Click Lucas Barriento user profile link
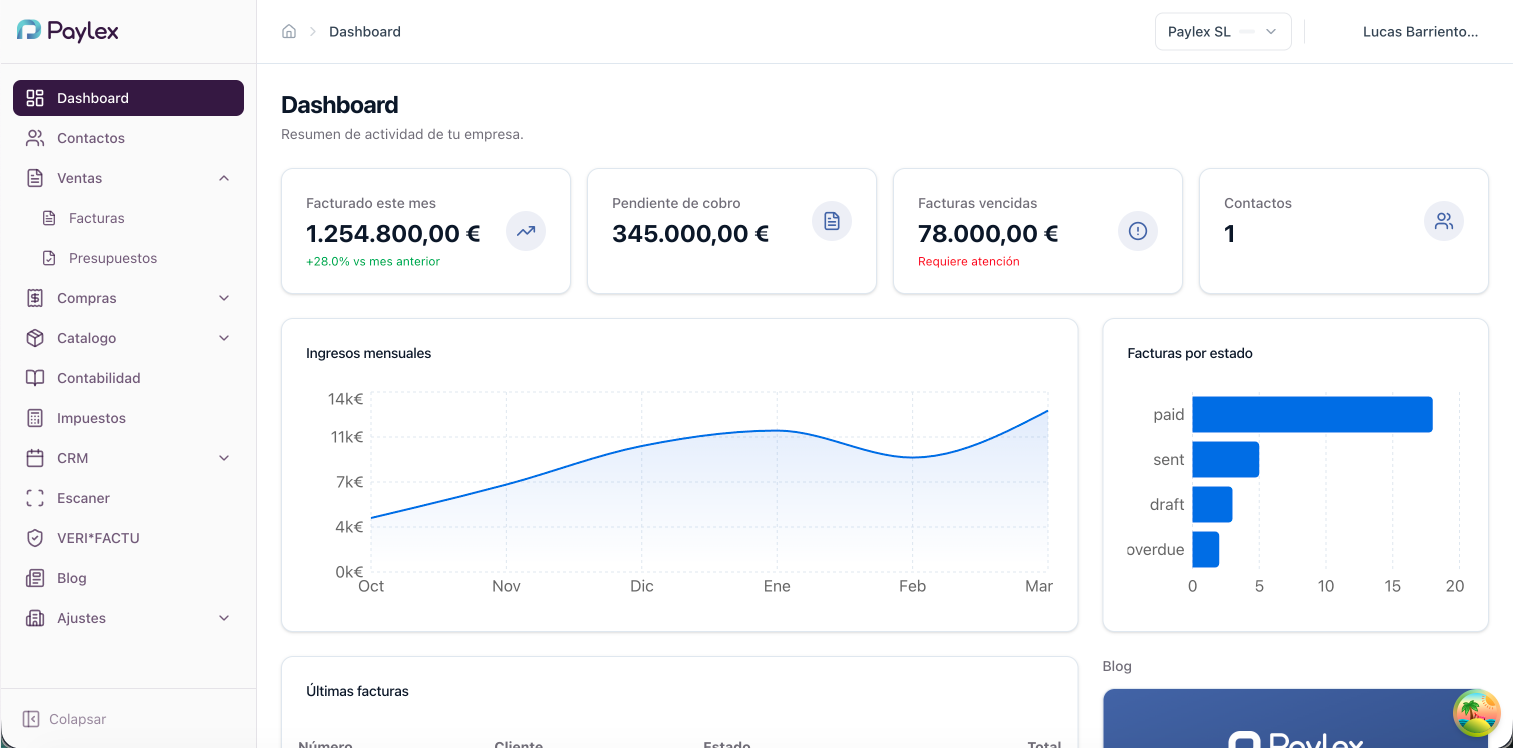The width and height of the screenshot is (1513, 748). 1420,31
